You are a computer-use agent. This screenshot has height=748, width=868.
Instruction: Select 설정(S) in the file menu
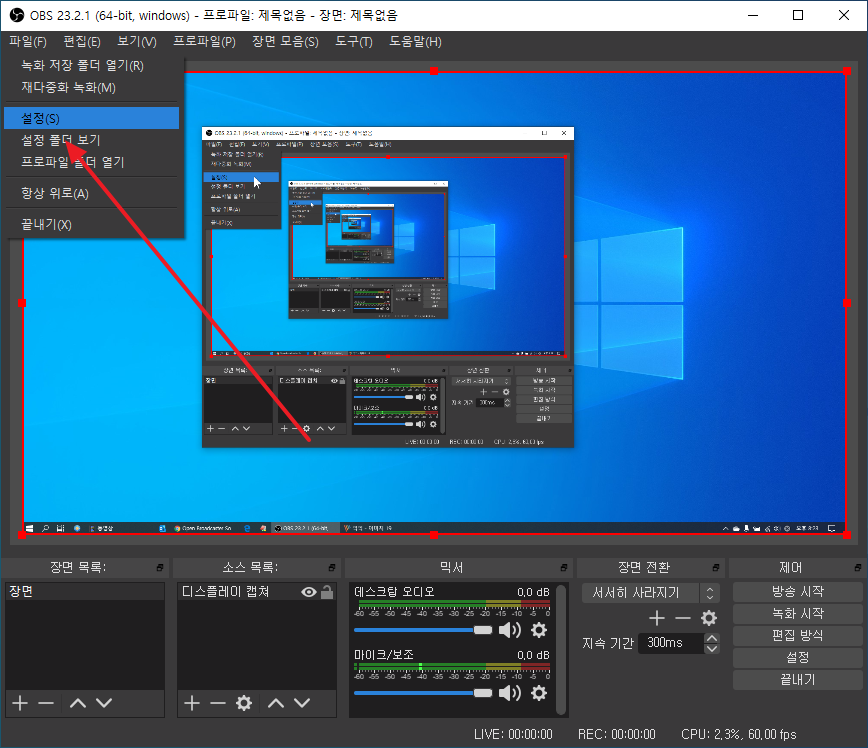pyautogui.click(x=91, y=118)
